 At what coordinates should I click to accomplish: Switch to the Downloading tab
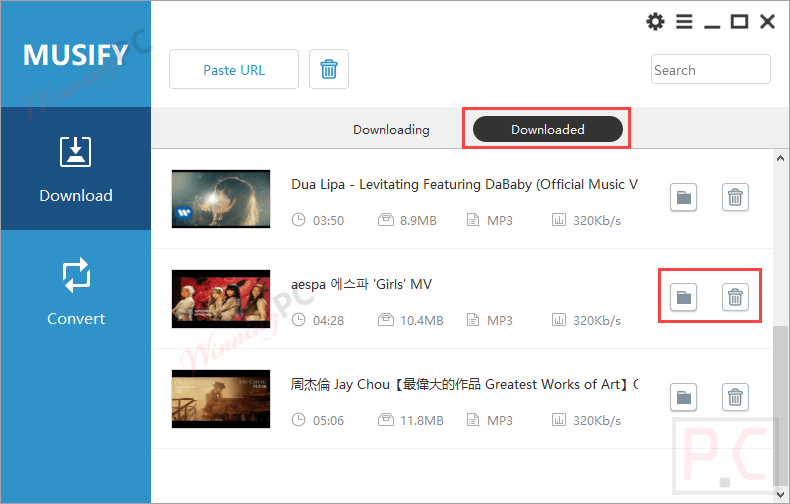(x=391, y=130)
